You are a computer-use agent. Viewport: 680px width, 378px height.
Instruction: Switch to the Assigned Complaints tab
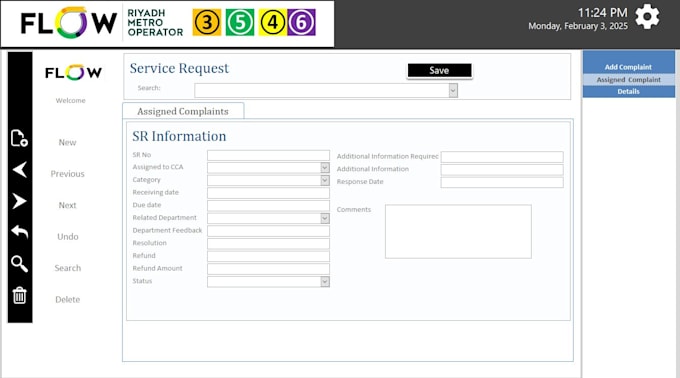coord(183,111)
